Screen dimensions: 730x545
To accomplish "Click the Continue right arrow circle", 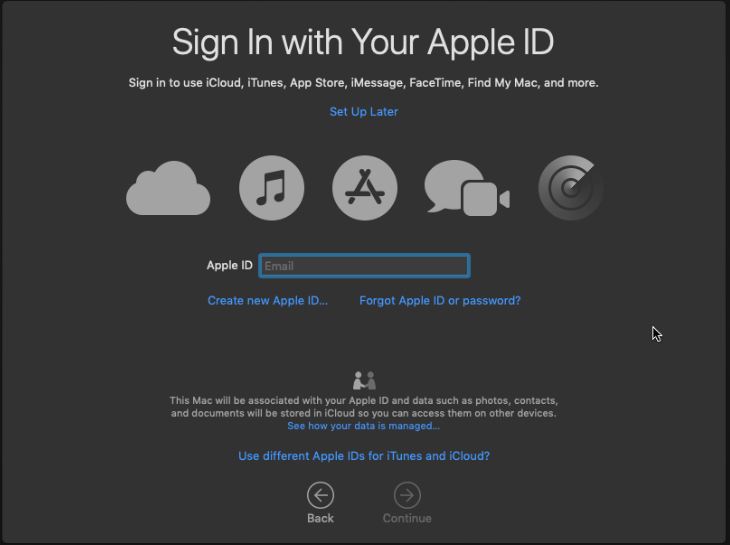I will [x=407, y=495].
